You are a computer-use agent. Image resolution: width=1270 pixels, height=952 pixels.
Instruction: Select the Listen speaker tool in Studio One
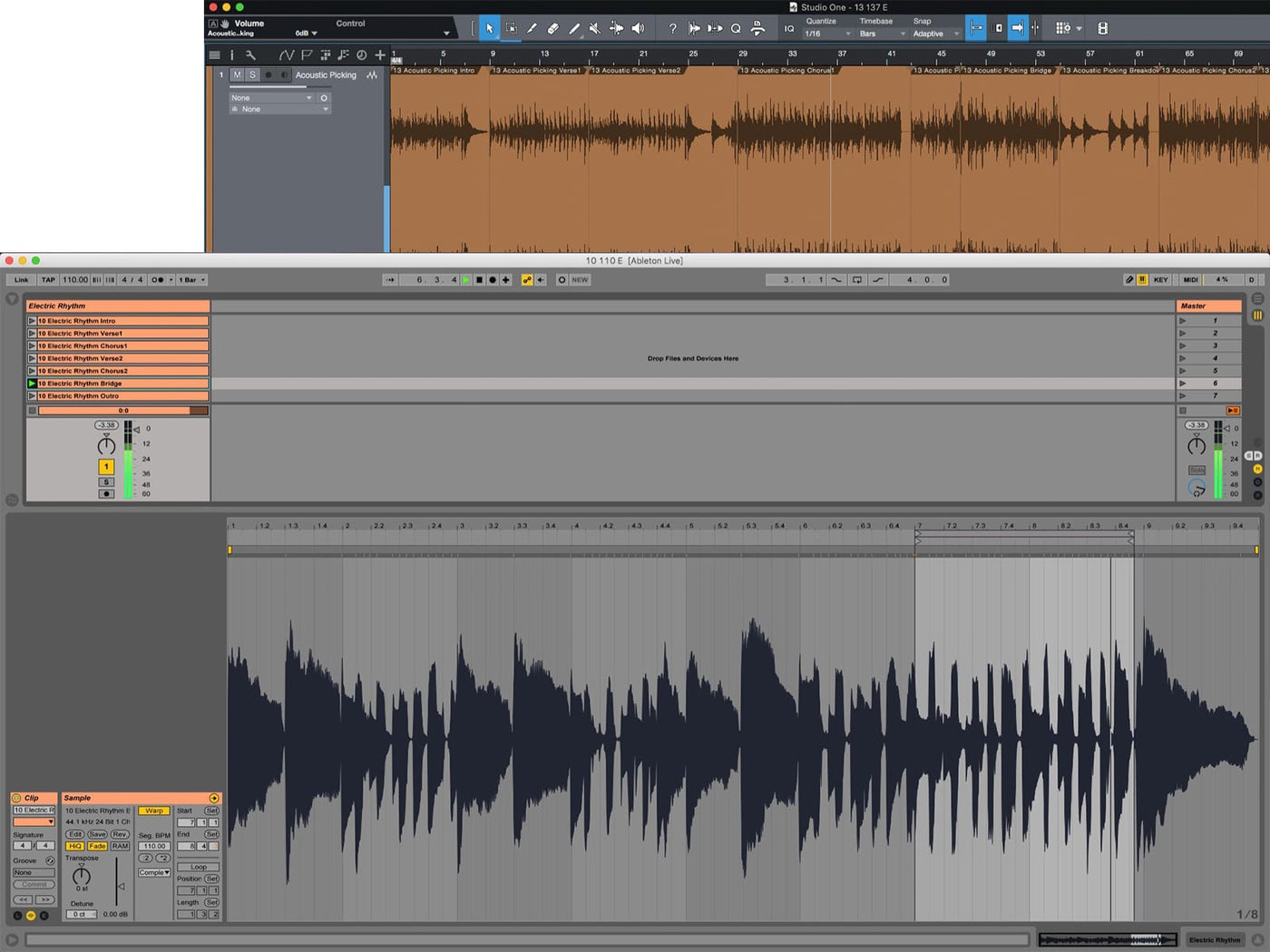(638, 29)
